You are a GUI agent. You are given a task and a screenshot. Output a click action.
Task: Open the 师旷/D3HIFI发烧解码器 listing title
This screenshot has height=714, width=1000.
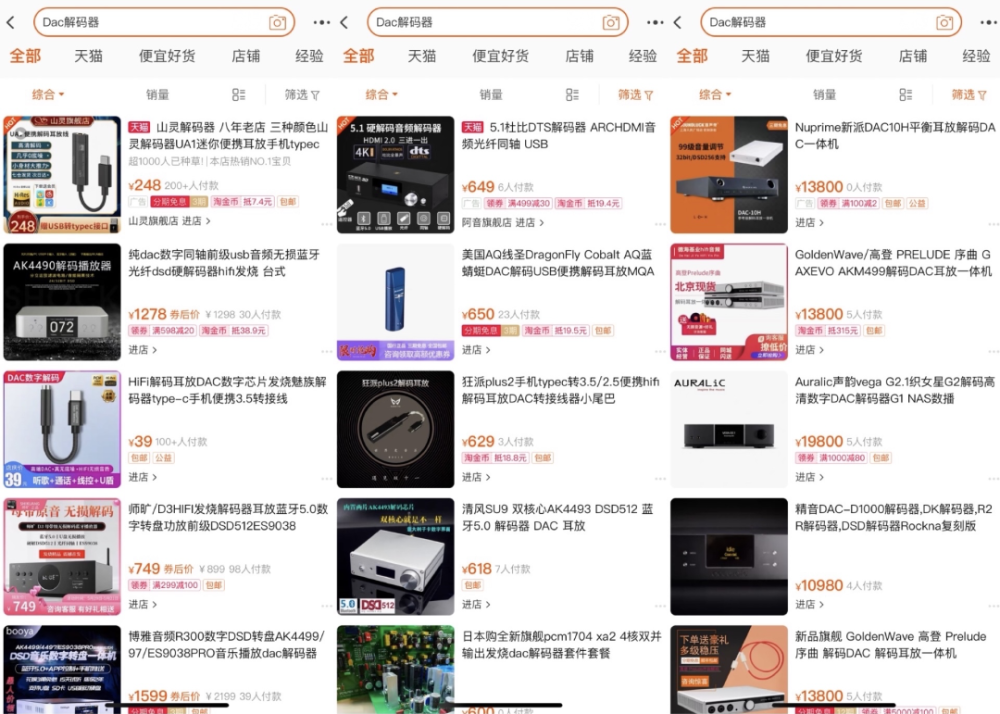(x=228, y=518)
